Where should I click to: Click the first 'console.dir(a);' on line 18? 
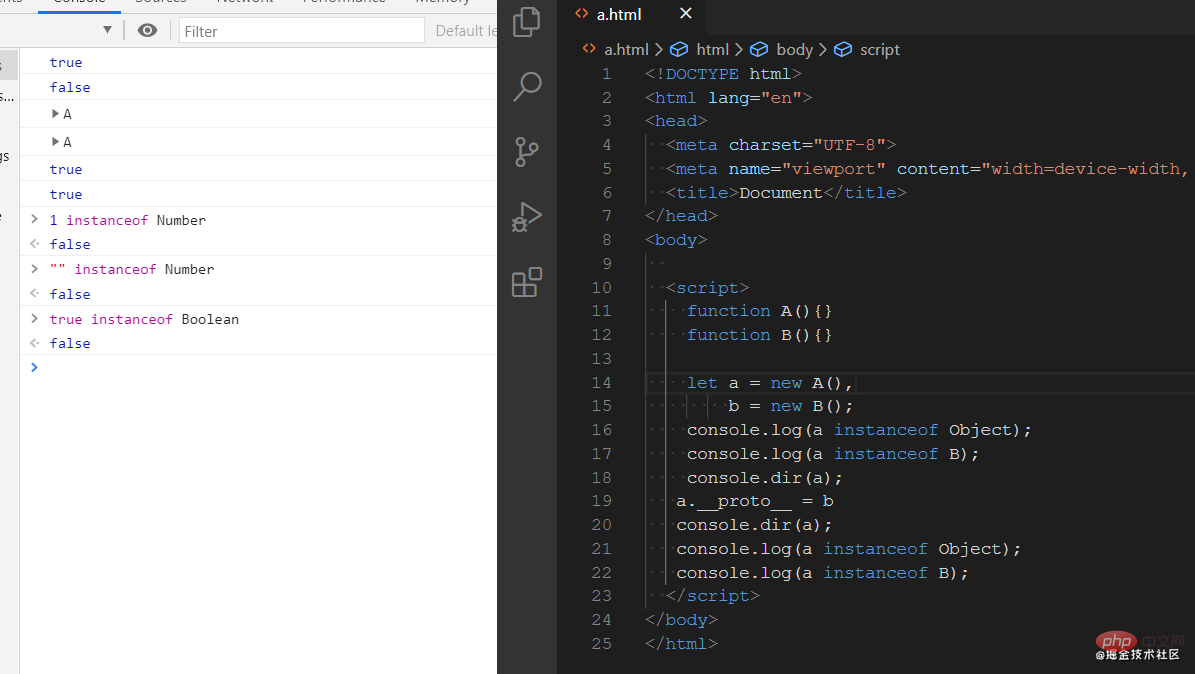[x=764, y=478]
